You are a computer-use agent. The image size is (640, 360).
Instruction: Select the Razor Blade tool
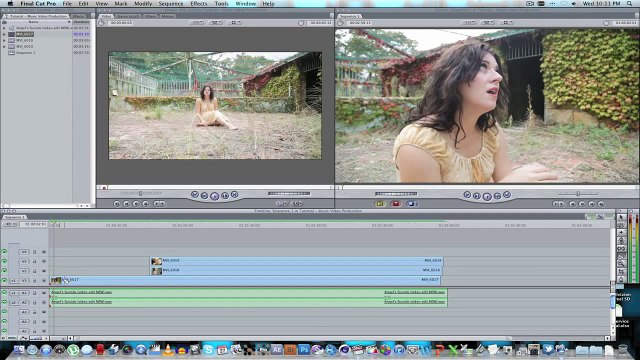(621, 256)
